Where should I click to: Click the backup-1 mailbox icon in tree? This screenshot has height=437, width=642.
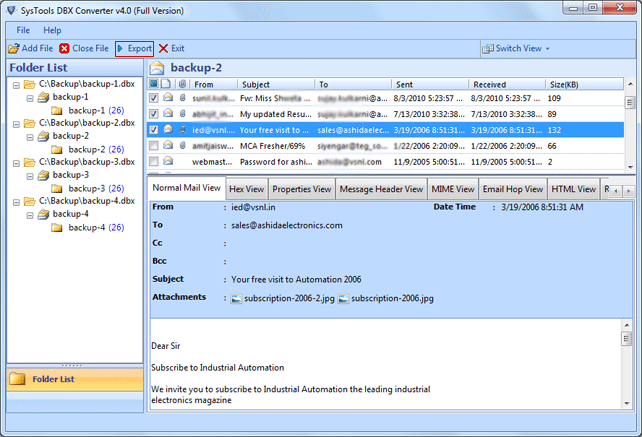[x=43, y=97]
